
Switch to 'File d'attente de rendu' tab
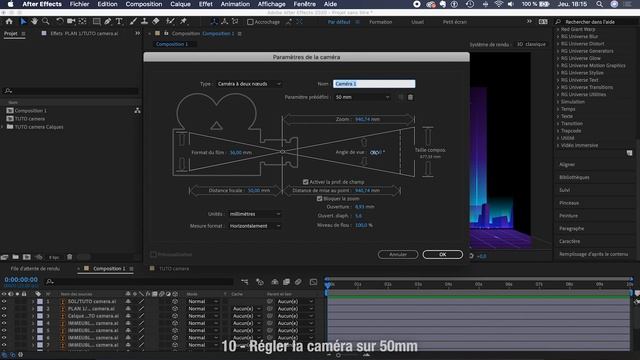pos(35,269)
